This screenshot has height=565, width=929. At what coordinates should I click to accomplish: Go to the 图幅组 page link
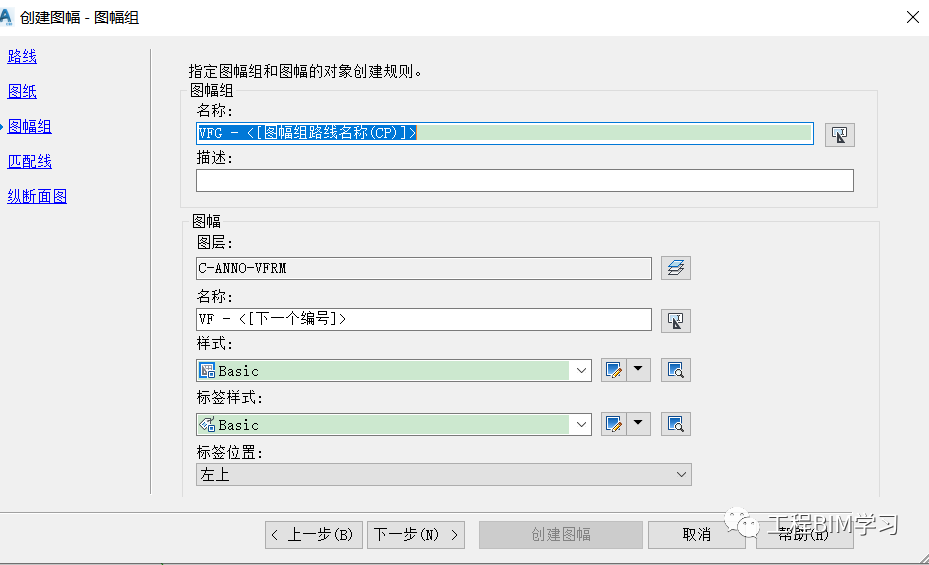[x=30, y=126]
